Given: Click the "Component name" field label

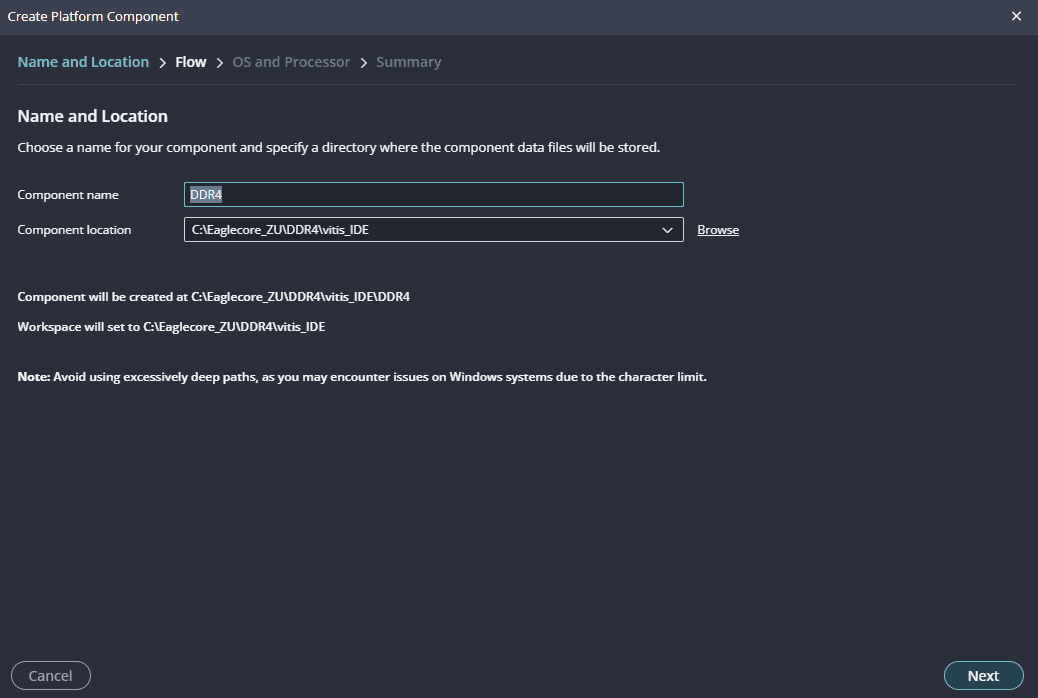Looking at the screenshot, I should tap(68, 195).
